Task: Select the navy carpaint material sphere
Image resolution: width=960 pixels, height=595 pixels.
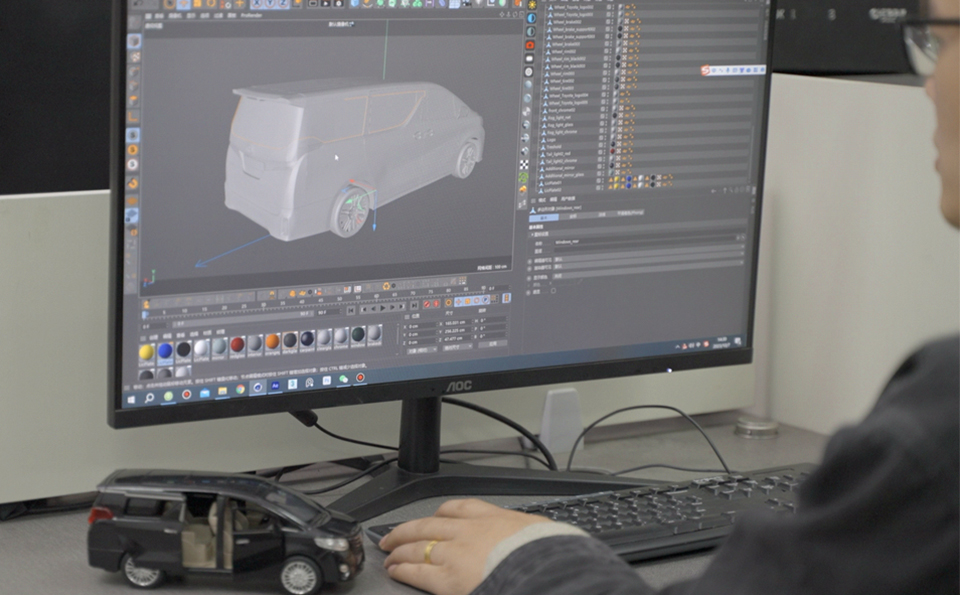Action: point(307,339)
